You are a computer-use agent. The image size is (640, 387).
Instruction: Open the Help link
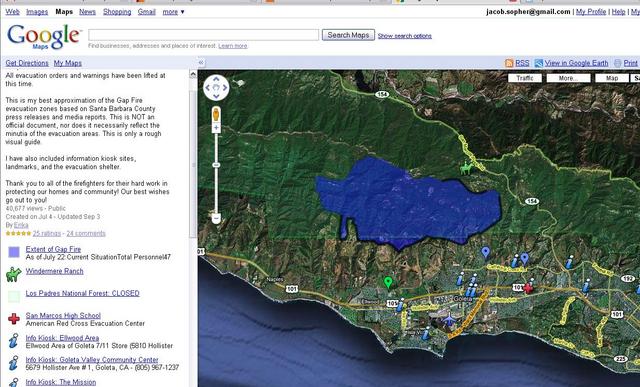pyautogui.click(x=618, y=12)
